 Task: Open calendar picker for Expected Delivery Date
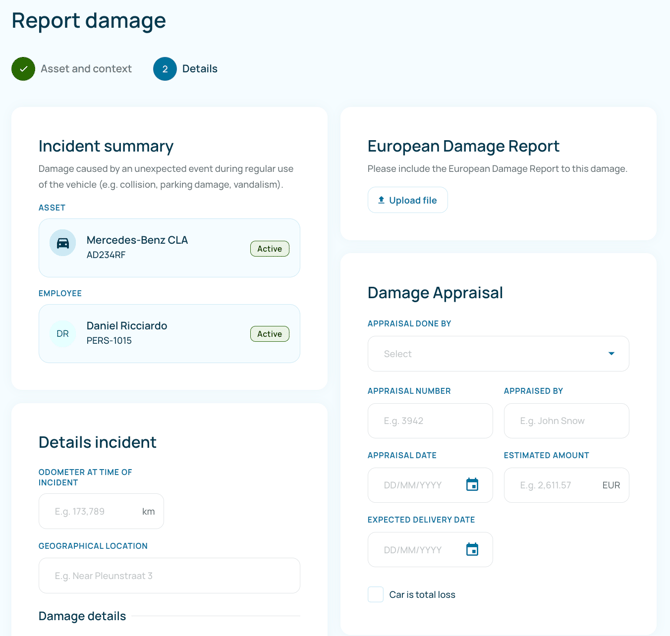[x=472, y=549]
